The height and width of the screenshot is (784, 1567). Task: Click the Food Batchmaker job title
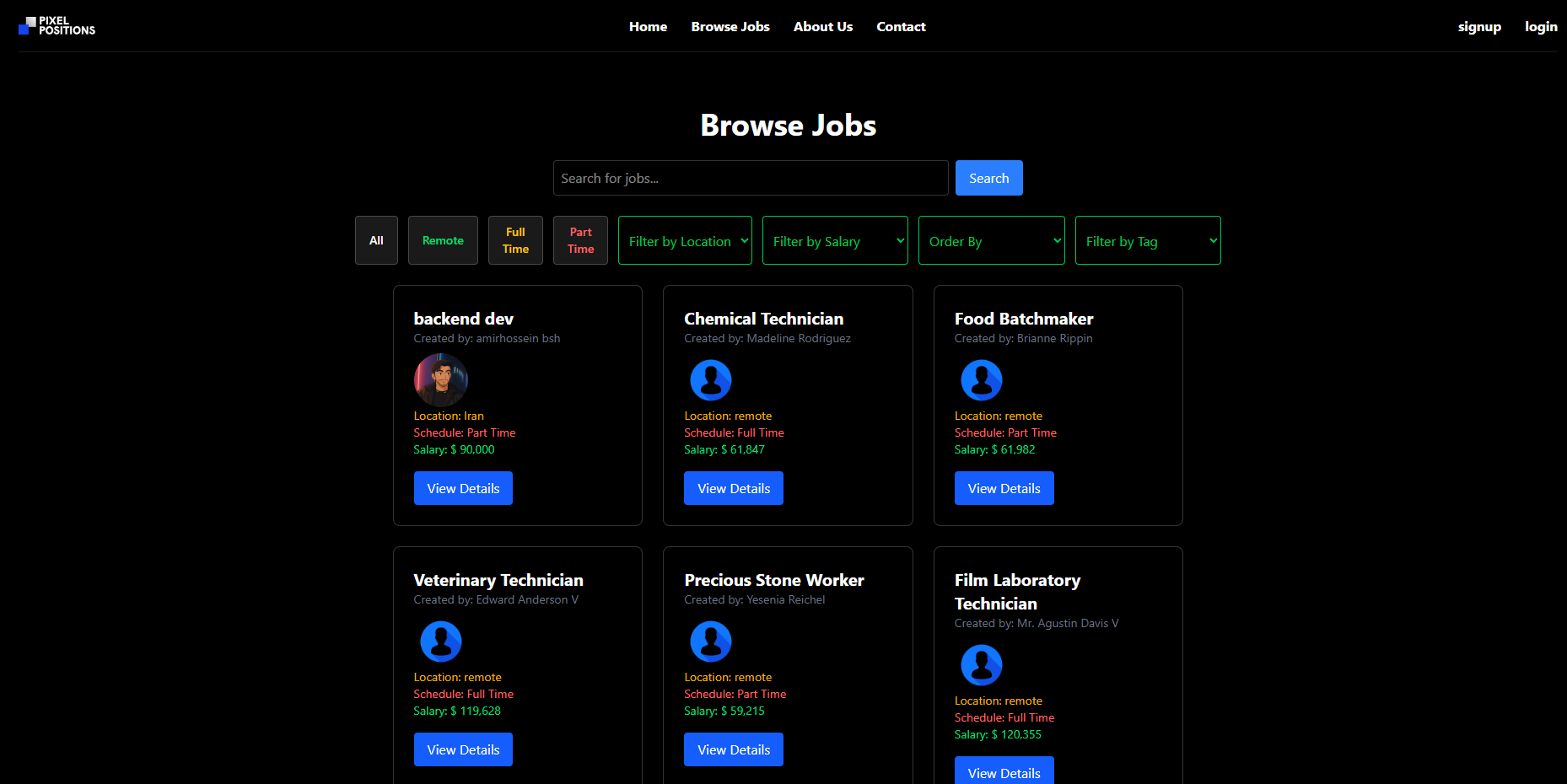(x=1024, y=319)
